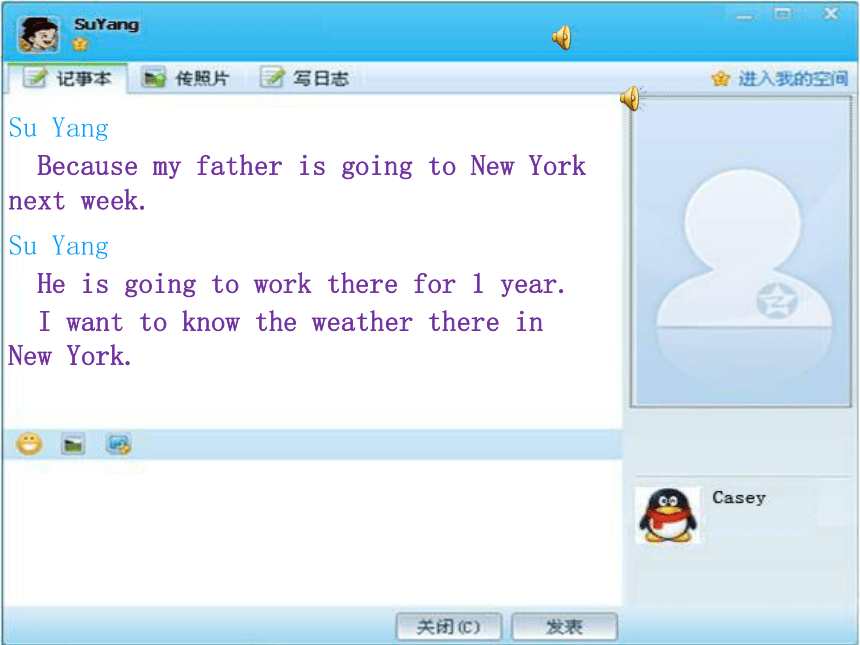Click message "I want to know the weather there in"
This screenshot has height=645, width=860.
(x=291, y=322)
